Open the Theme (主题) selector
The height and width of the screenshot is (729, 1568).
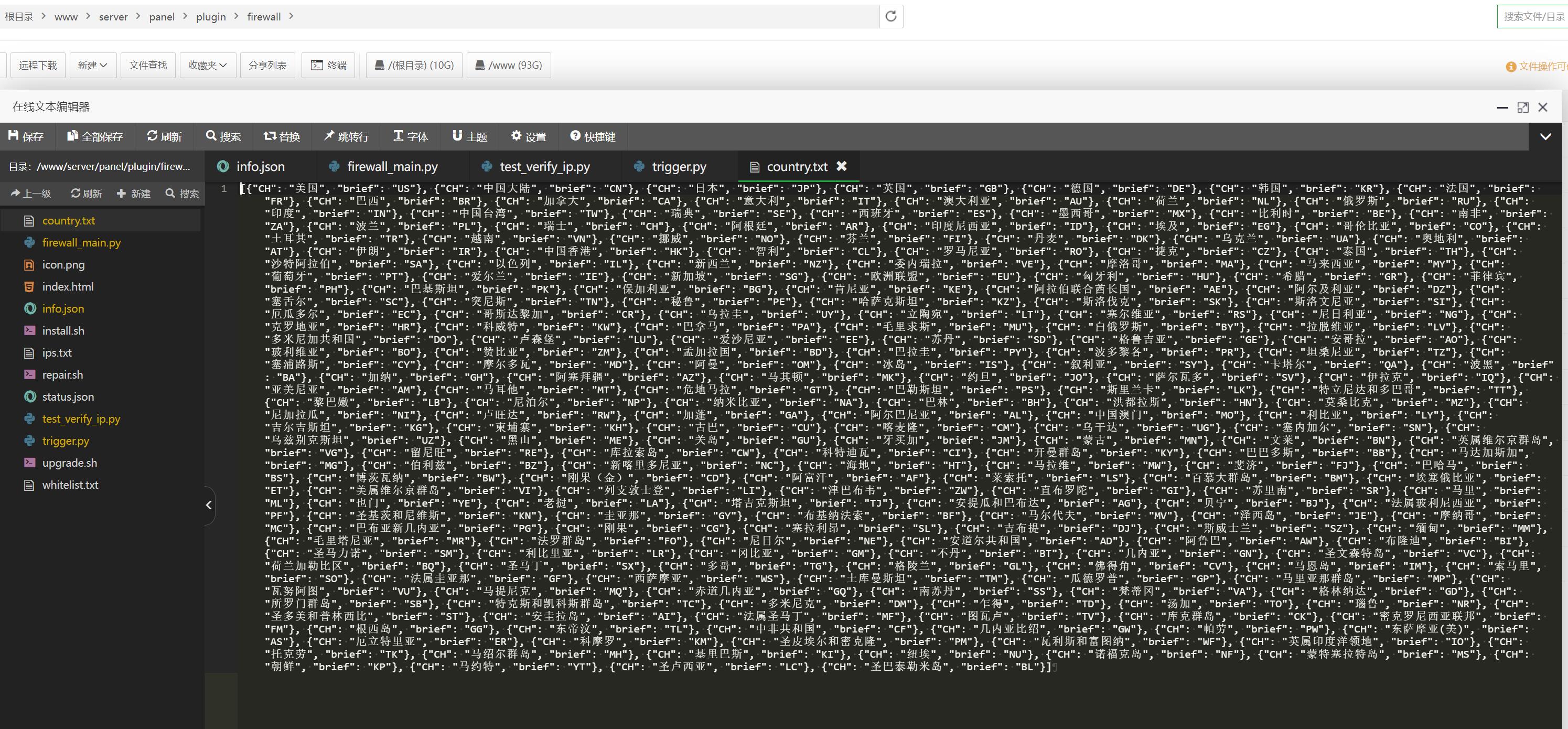coord(469,136)
